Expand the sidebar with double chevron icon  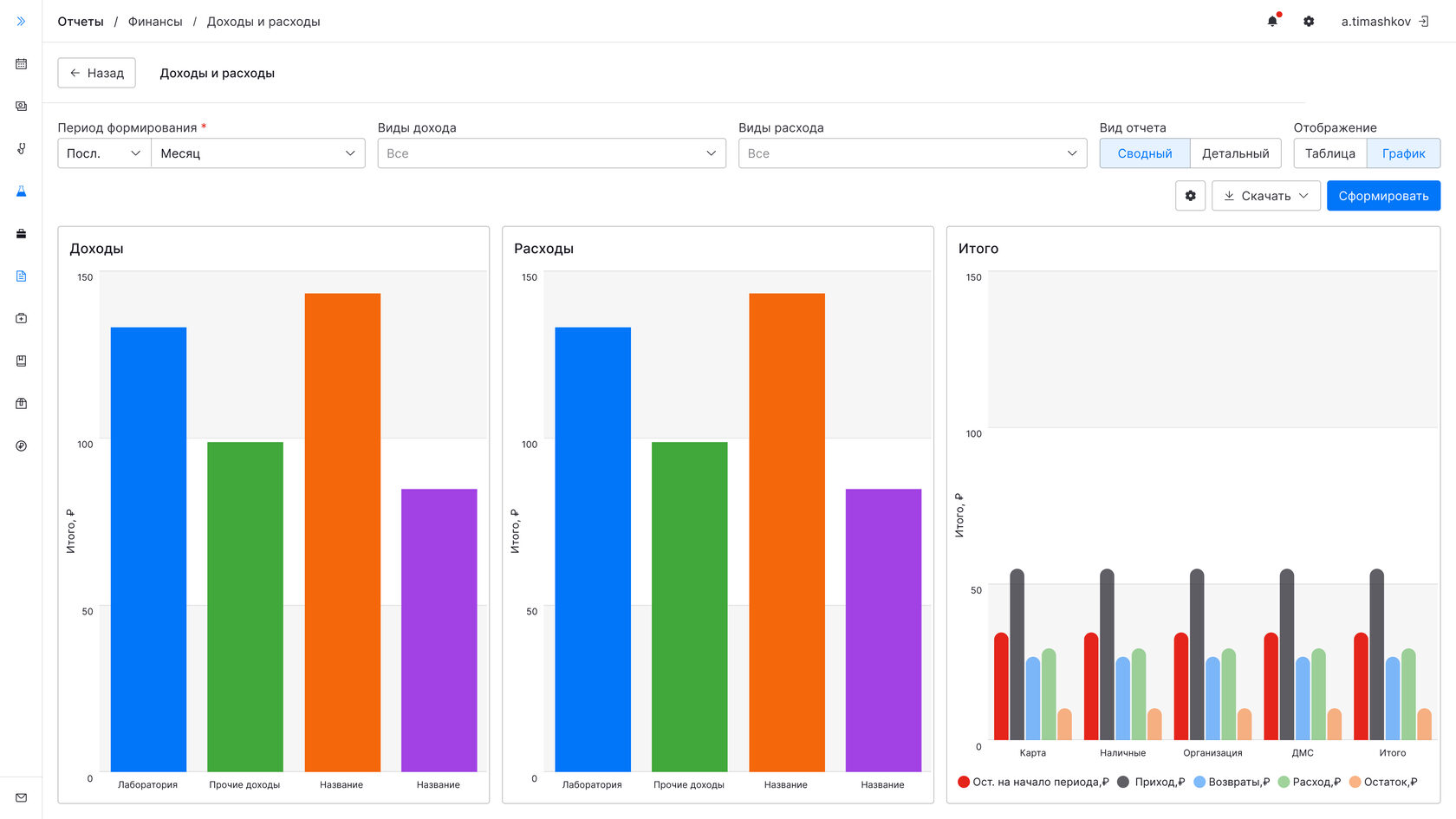[21, 22]
